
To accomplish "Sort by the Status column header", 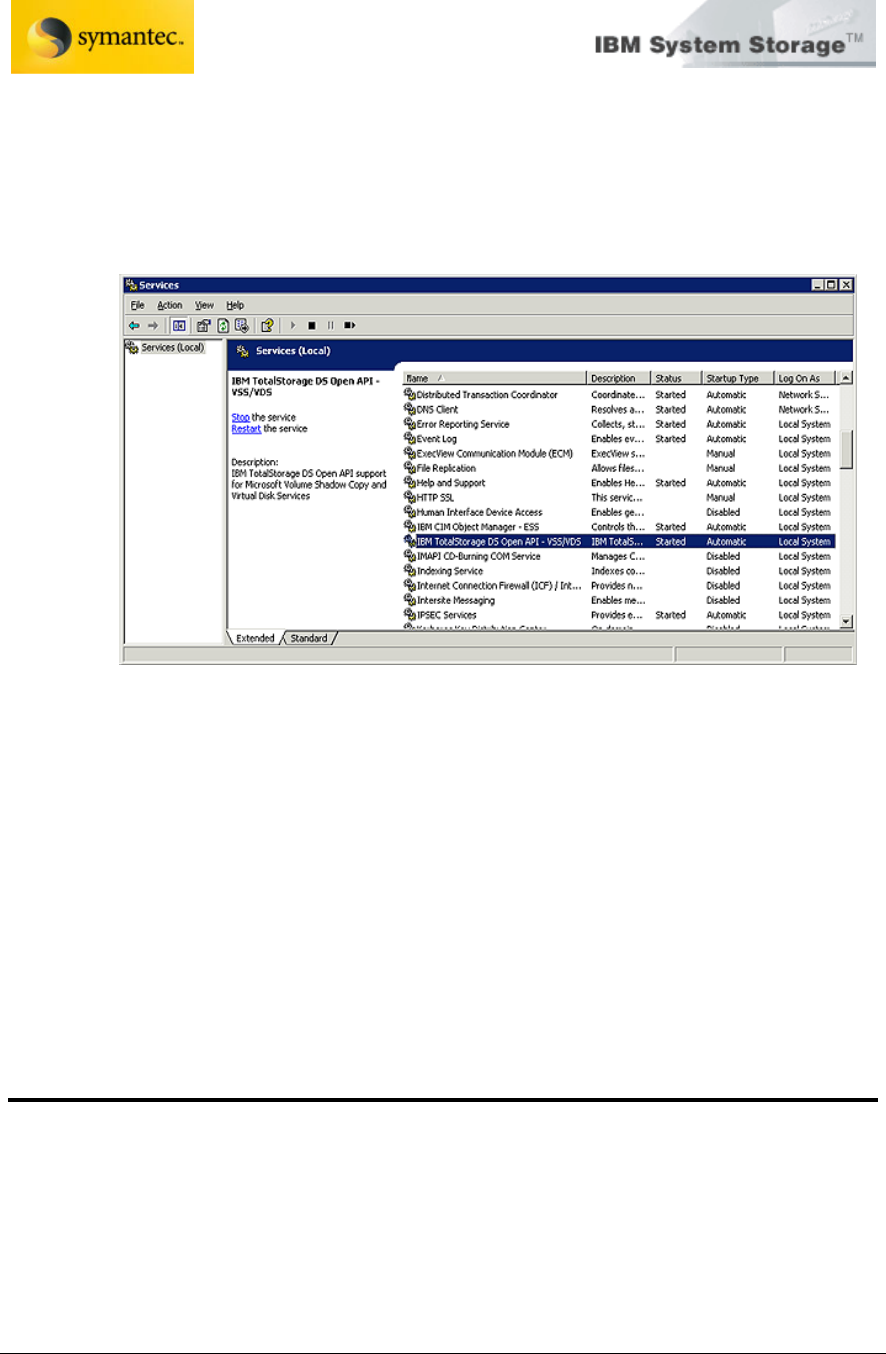I will point(675,378).
